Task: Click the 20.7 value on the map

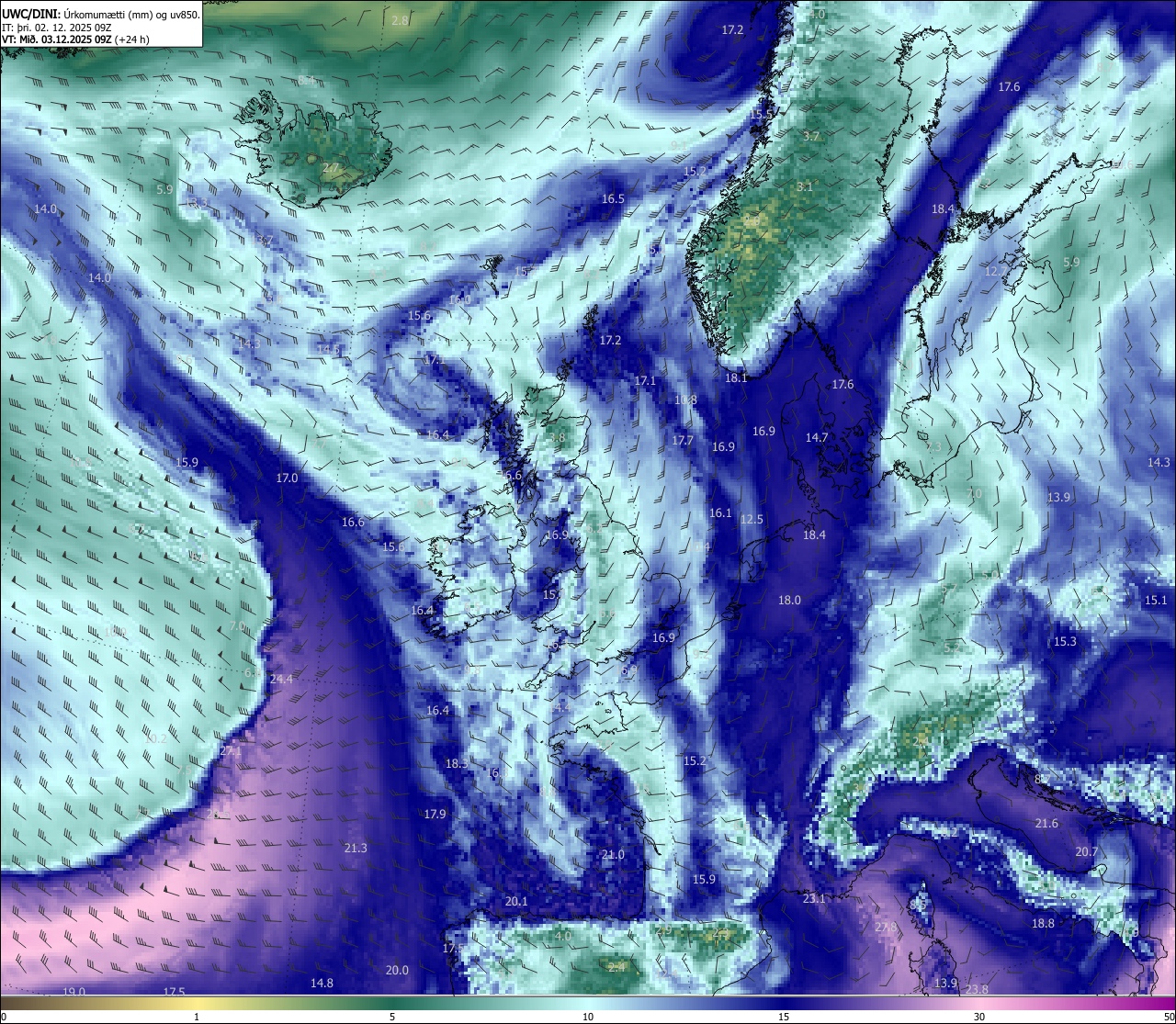Action: coord(1086,851)
